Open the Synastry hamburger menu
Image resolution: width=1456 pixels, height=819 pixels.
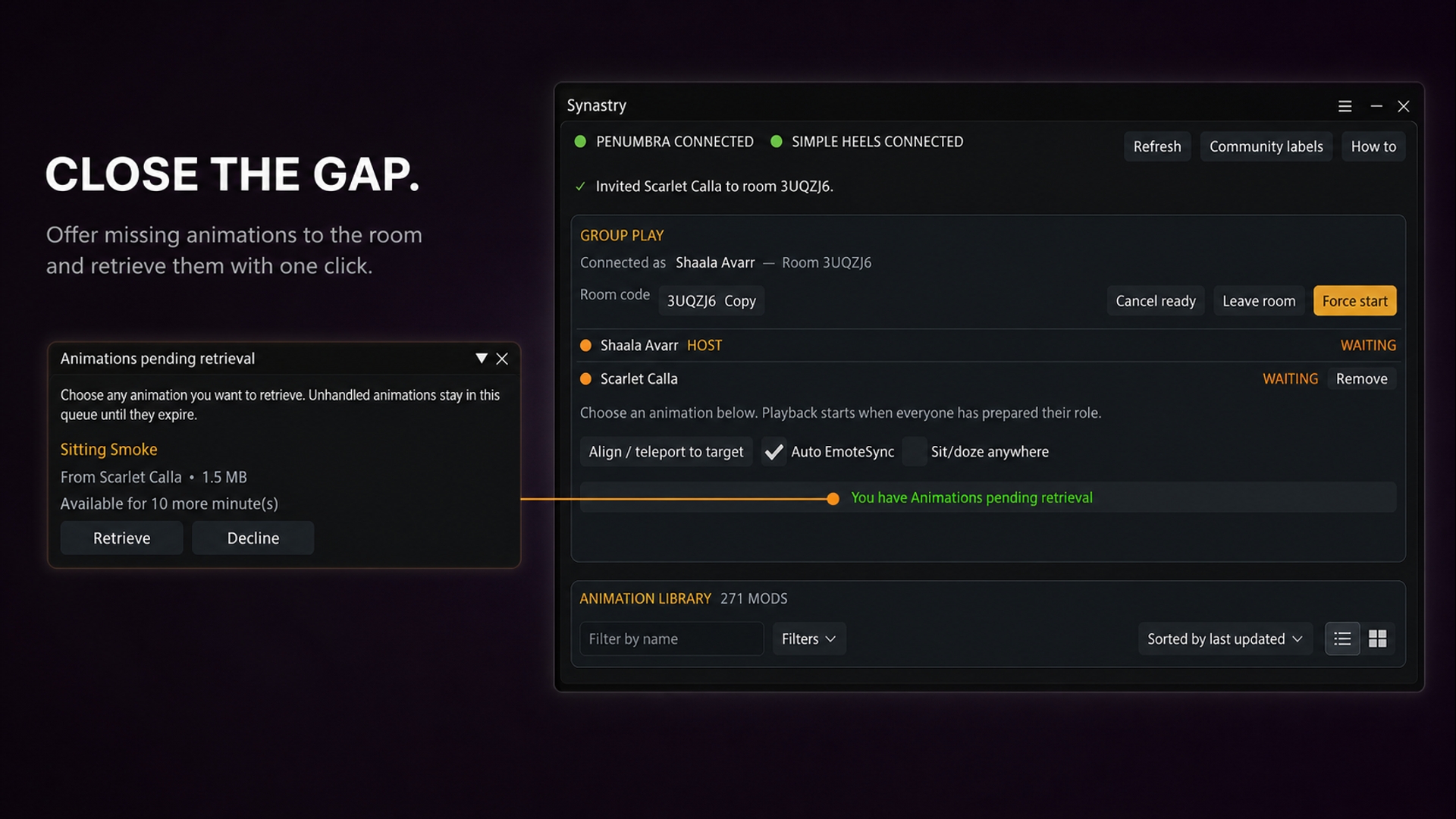[1345, 106]
